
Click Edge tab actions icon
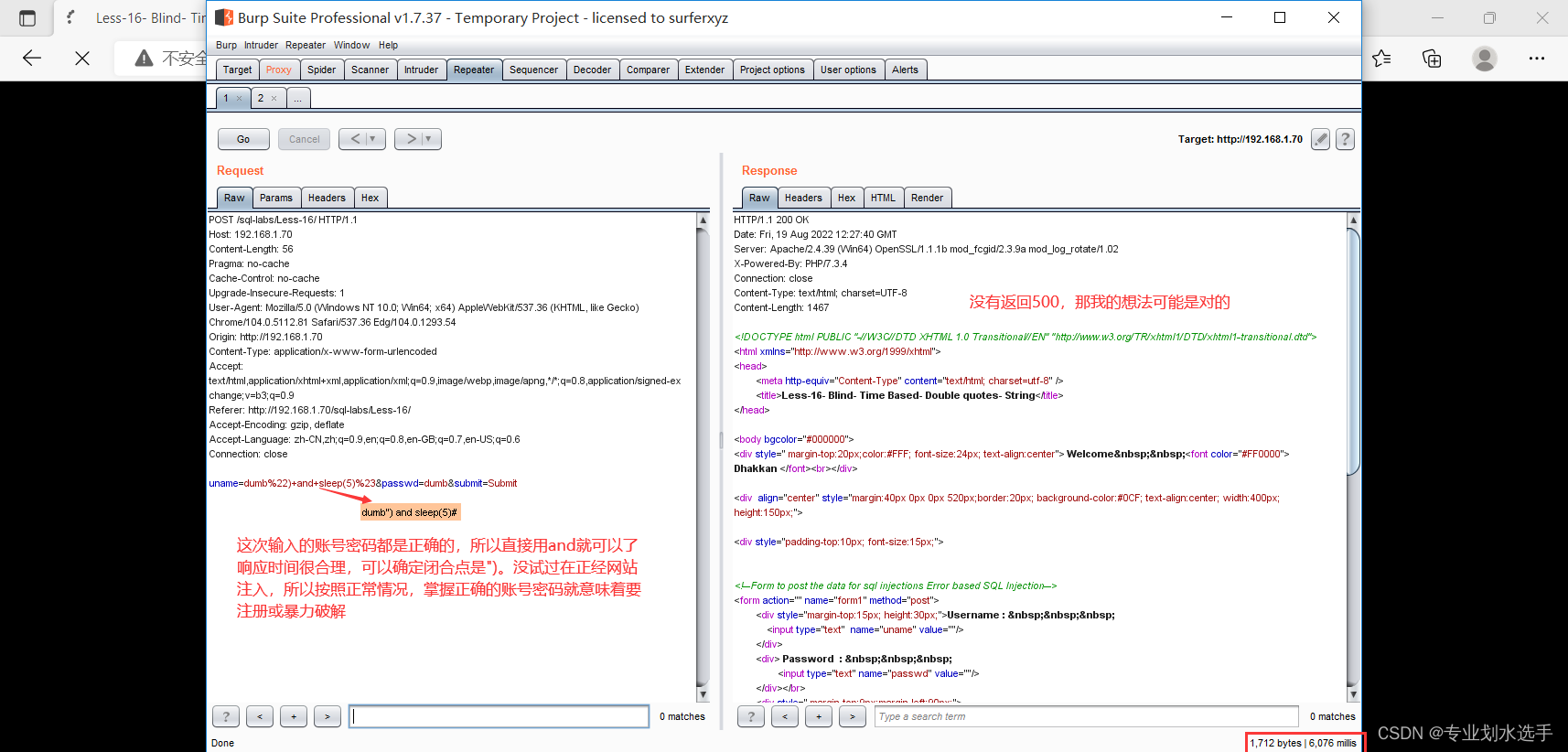pyautogui.click(x=27, y=17)
